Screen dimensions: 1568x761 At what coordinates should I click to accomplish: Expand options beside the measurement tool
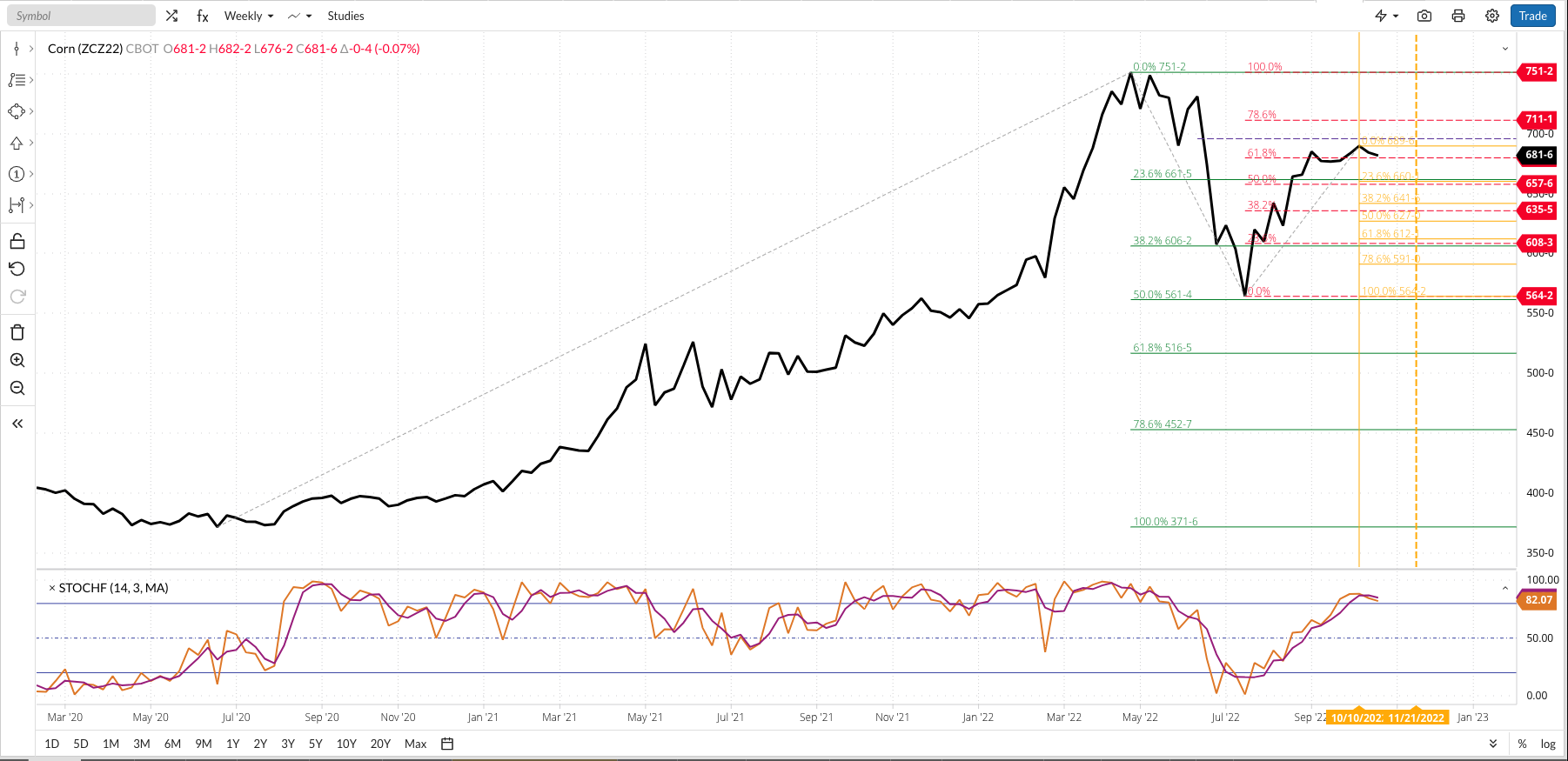[31, 205]
